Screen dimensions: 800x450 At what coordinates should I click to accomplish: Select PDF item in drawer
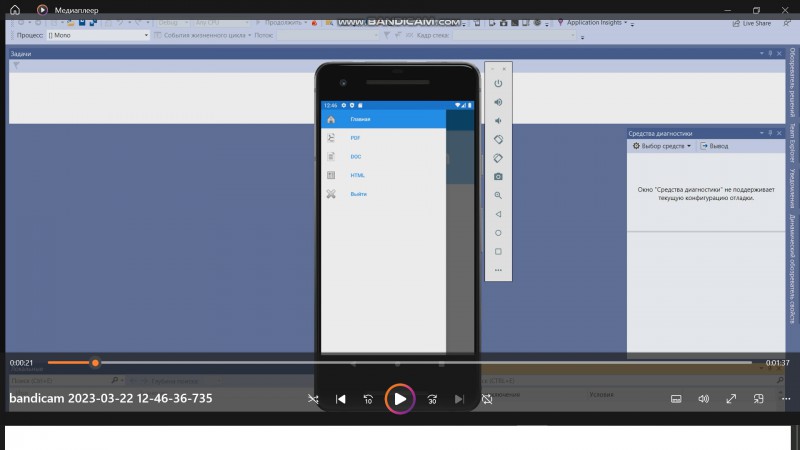pyautogui.click(x=383, y=138)
